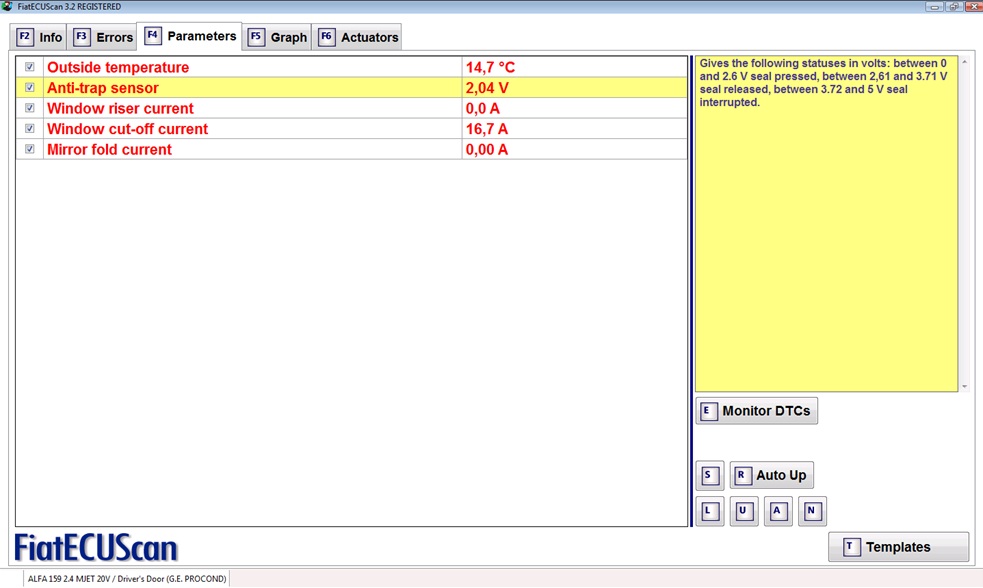Select the Mirror fold current row
The image size is (983, 588).
pos(250,150)
